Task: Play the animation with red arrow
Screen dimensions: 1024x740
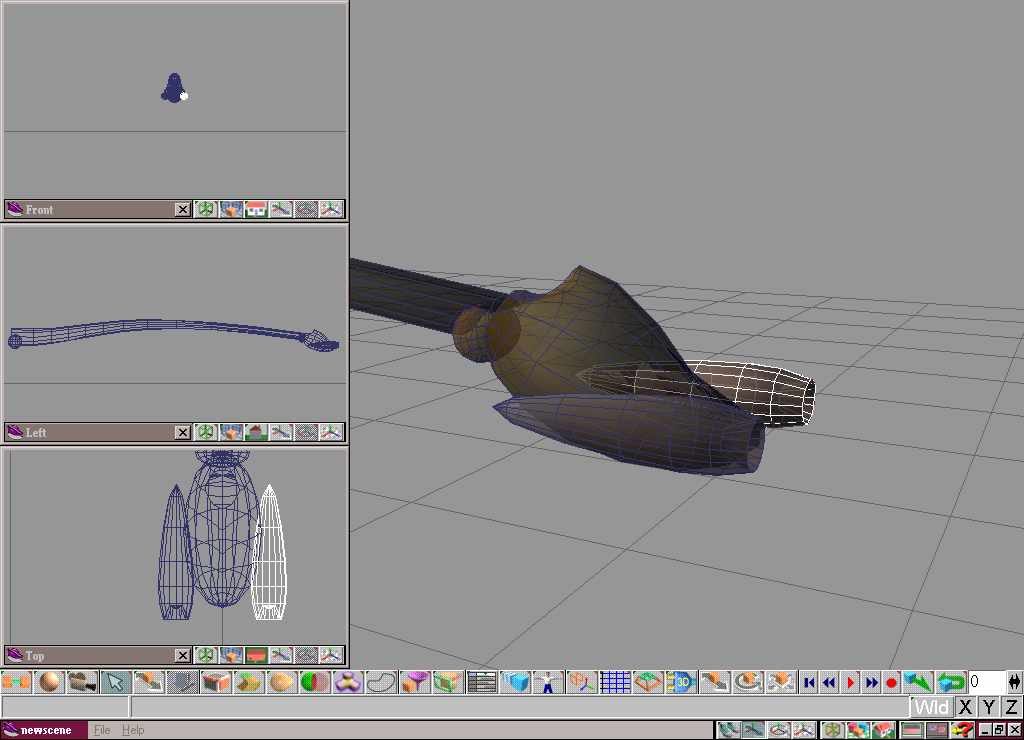Action: pyautogui.click(x=850, y=683)
